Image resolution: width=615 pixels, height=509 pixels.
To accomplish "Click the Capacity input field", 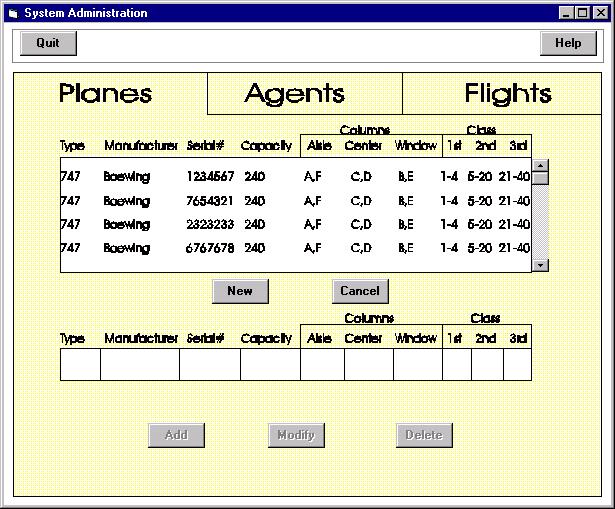I will (270, 365).
